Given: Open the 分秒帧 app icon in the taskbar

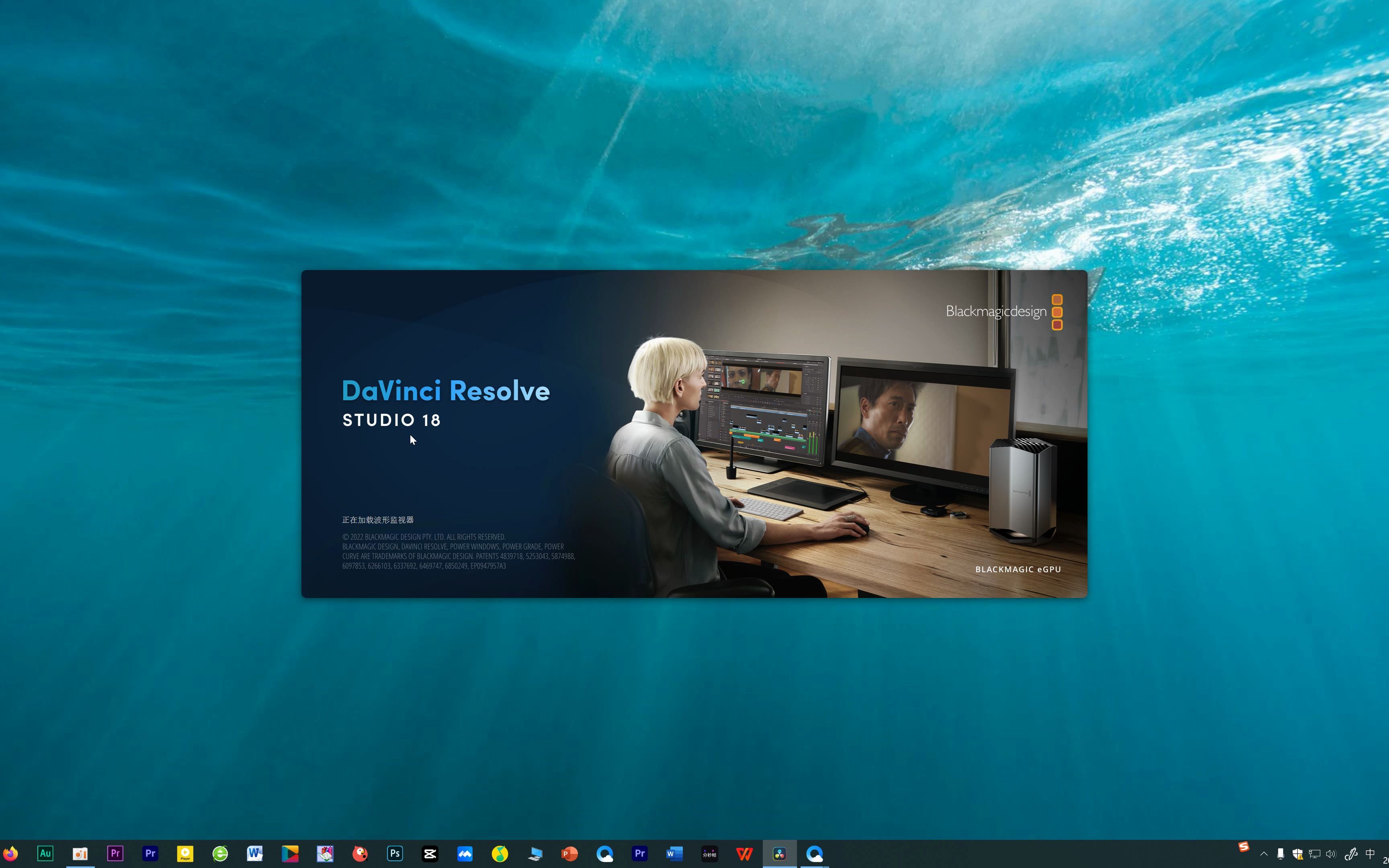Looking at the screenshot, I should [x=709, y=854].
